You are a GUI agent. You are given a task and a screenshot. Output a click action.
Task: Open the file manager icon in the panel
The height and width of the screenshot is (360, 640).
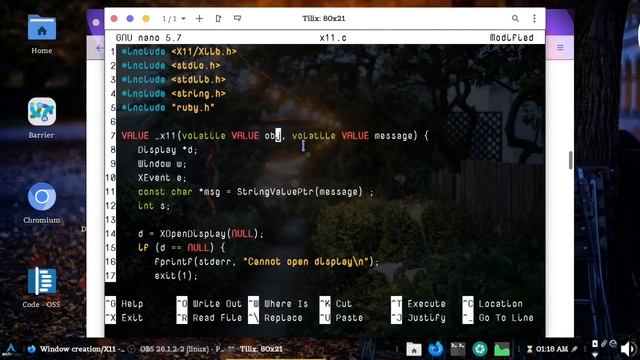[413, 349]
